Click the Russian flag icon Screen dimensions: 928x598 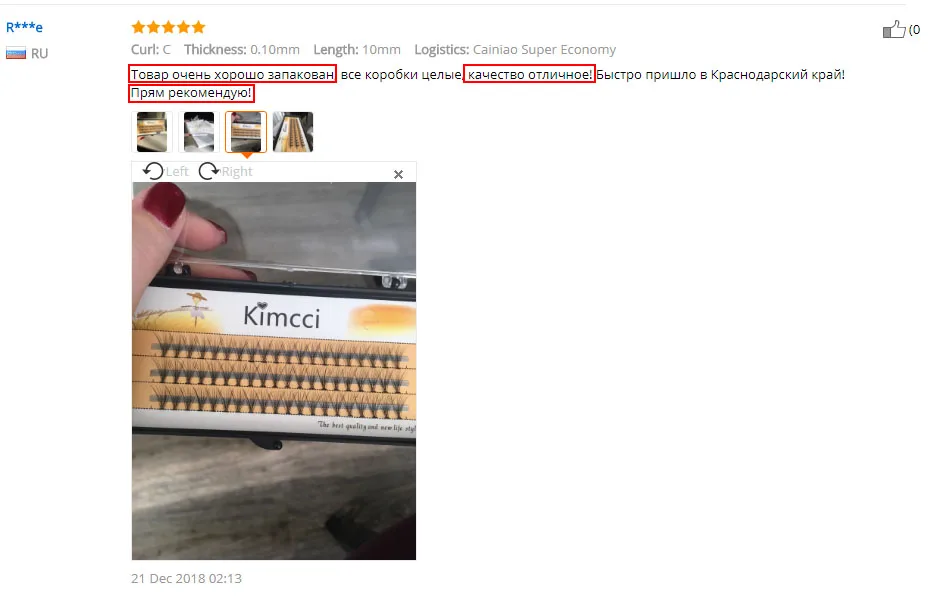tap(16, 53)
